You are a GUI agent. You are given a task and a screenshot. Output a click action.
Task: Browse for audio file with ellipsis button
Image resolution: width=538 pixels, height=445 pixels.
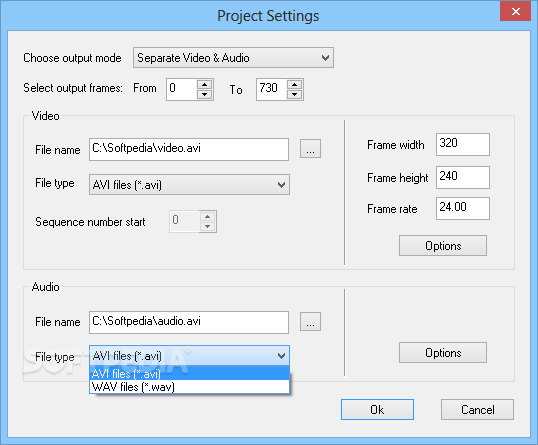(x=310, y=321)
